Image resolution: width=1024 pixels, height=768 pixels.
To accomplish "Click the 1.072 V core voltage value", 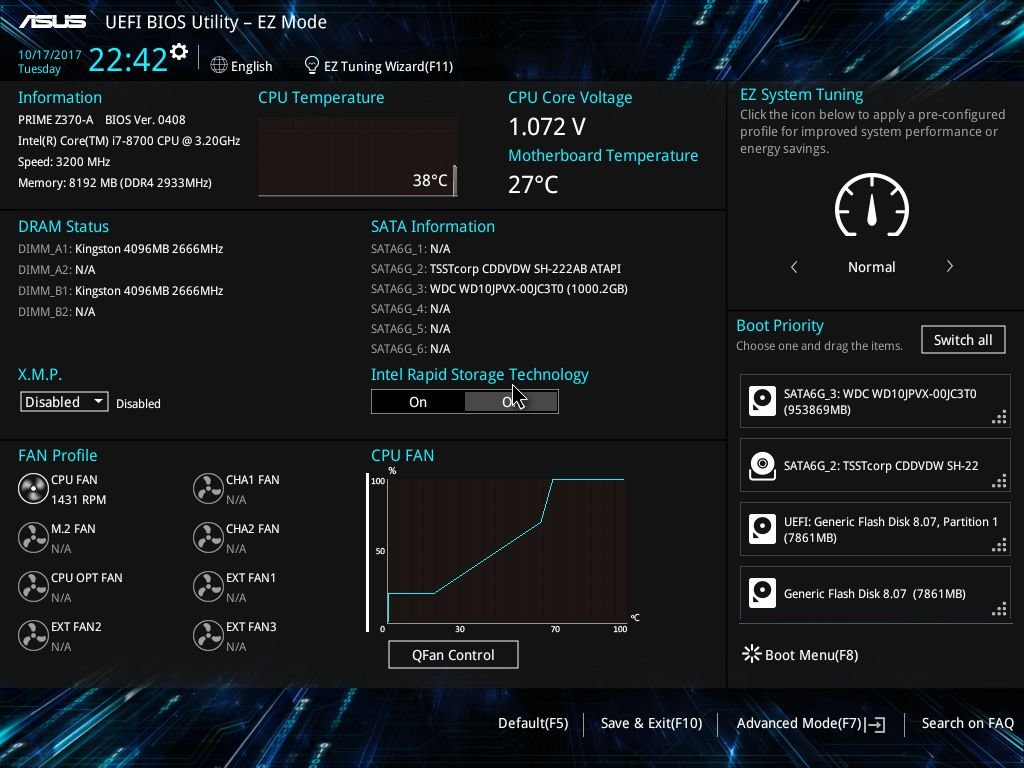I will tap(547, 127).
